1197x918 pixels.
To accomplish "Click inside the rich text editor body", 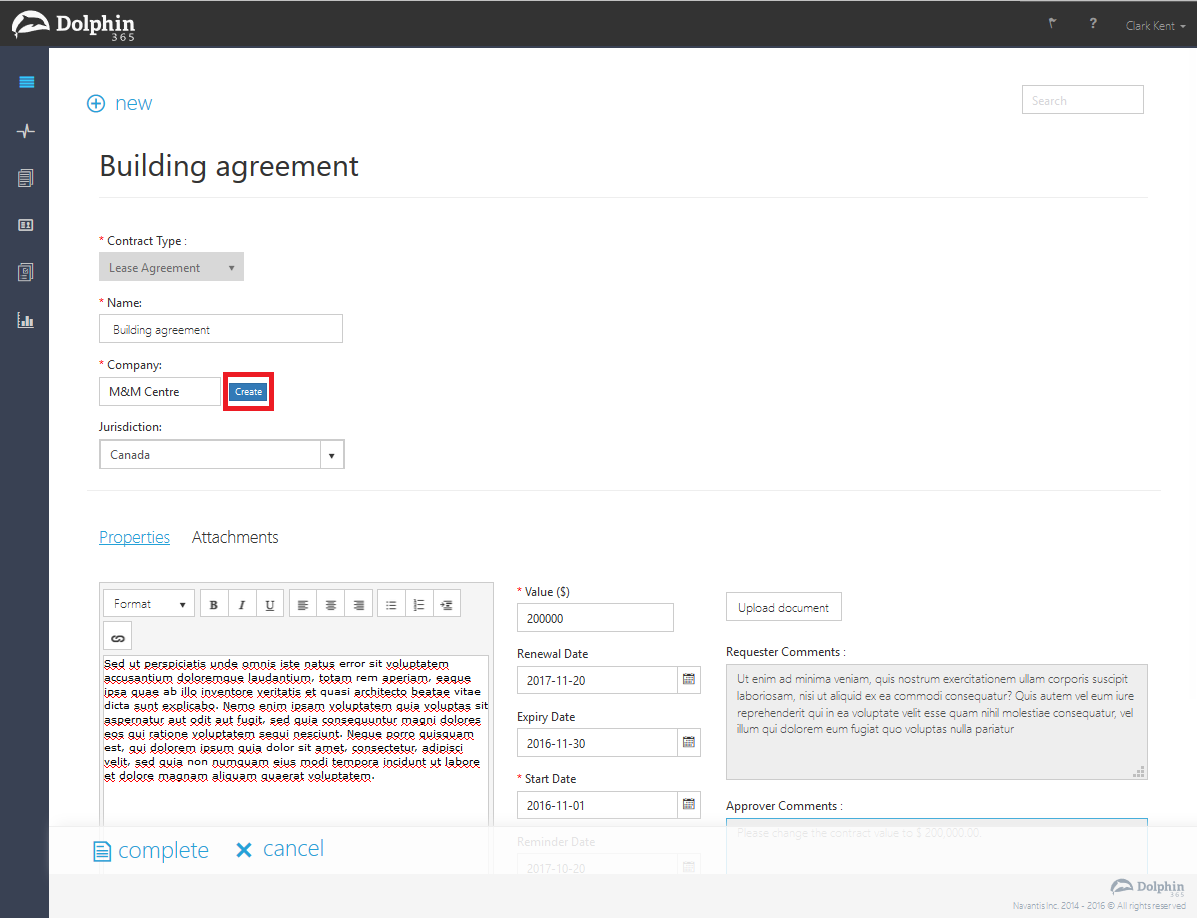I will click(x=295, y=740).
